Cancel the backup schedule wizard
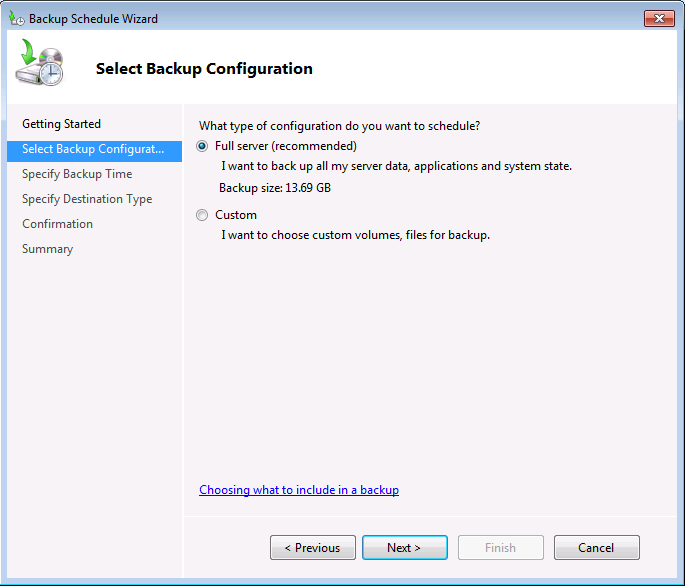 click(596, 547)
